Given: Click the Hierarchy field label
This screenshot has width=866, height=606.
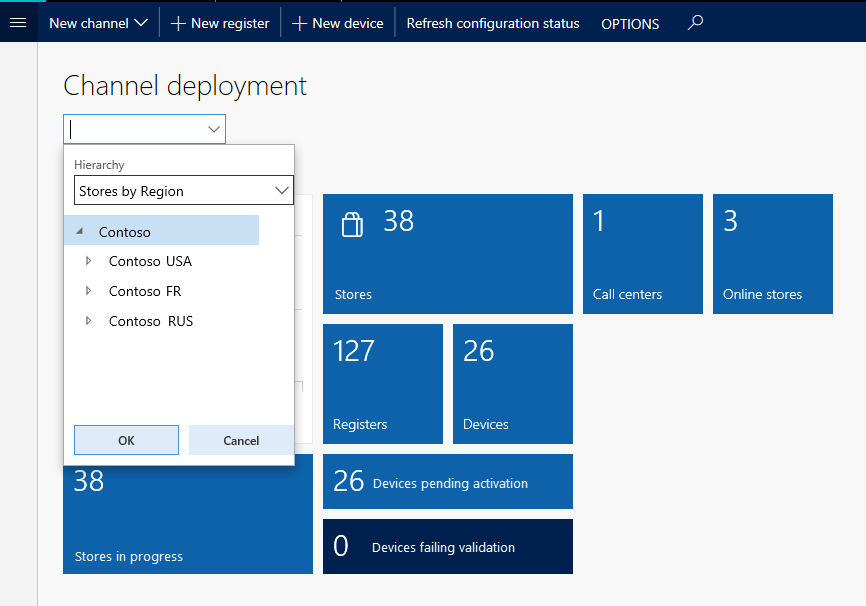Looking at the screenshot, I should tap(99, 165).
